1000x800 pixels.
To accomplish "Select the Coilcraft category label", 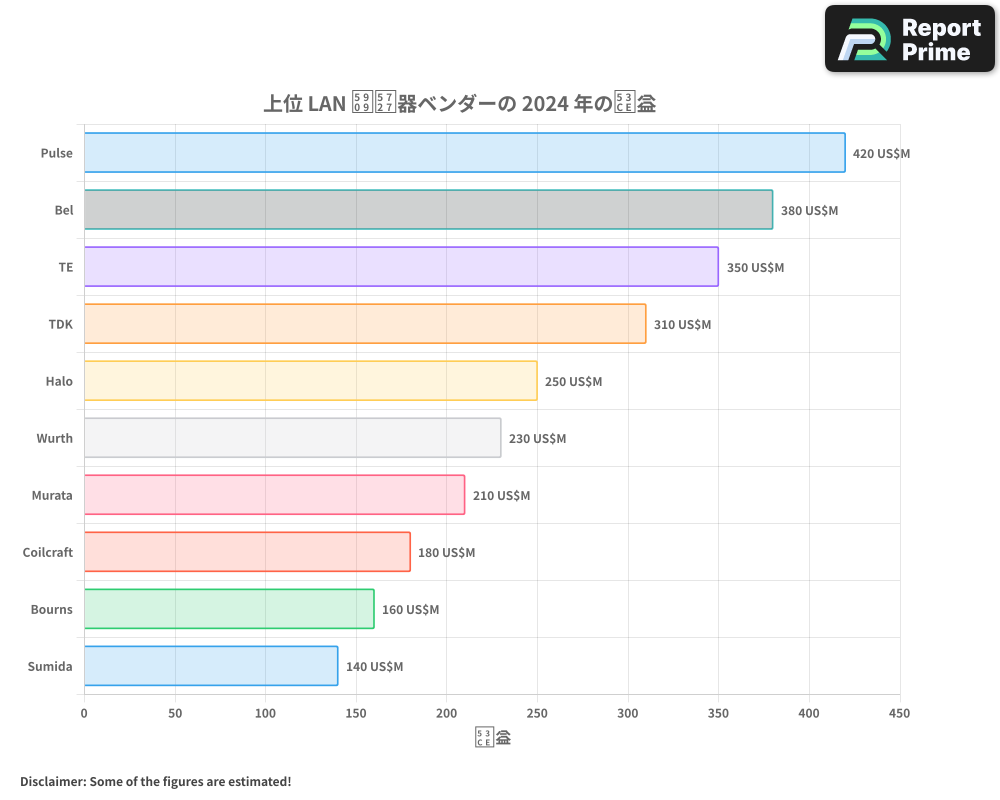I will pyautogui.click(x=48, y=553).
